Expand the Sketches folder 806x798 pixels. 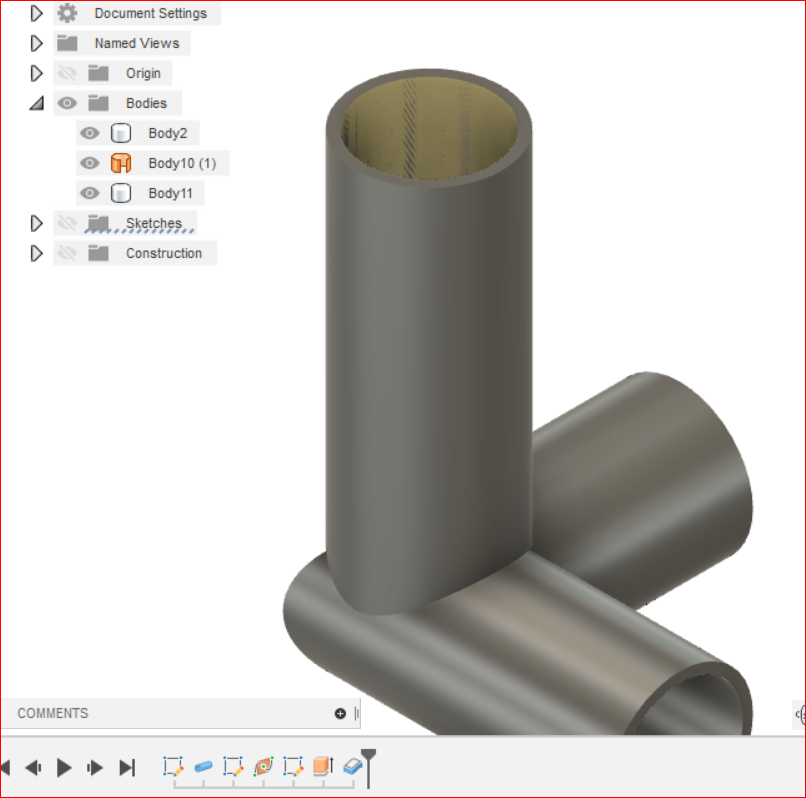click(37, 223)
